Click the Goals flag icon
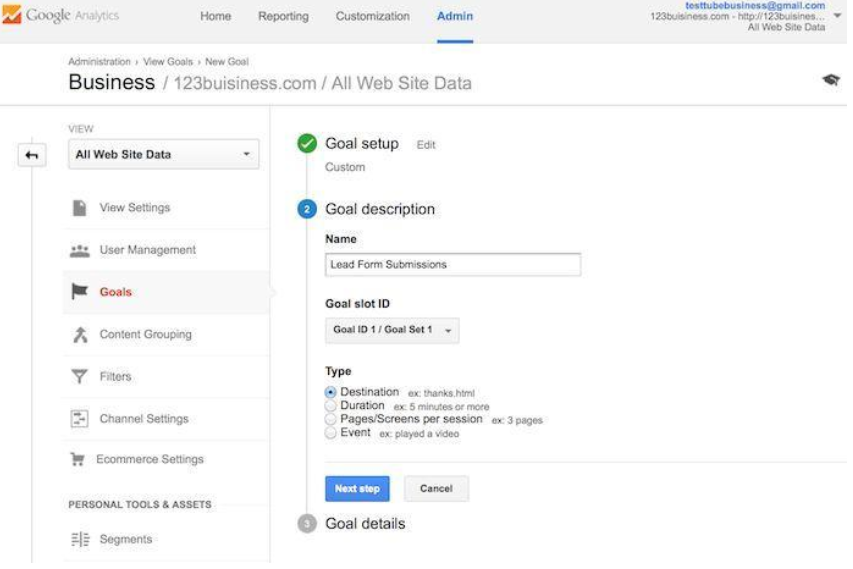Image resolution: width=853 pixels, height=569 pixels. click(x=80, y=292)
